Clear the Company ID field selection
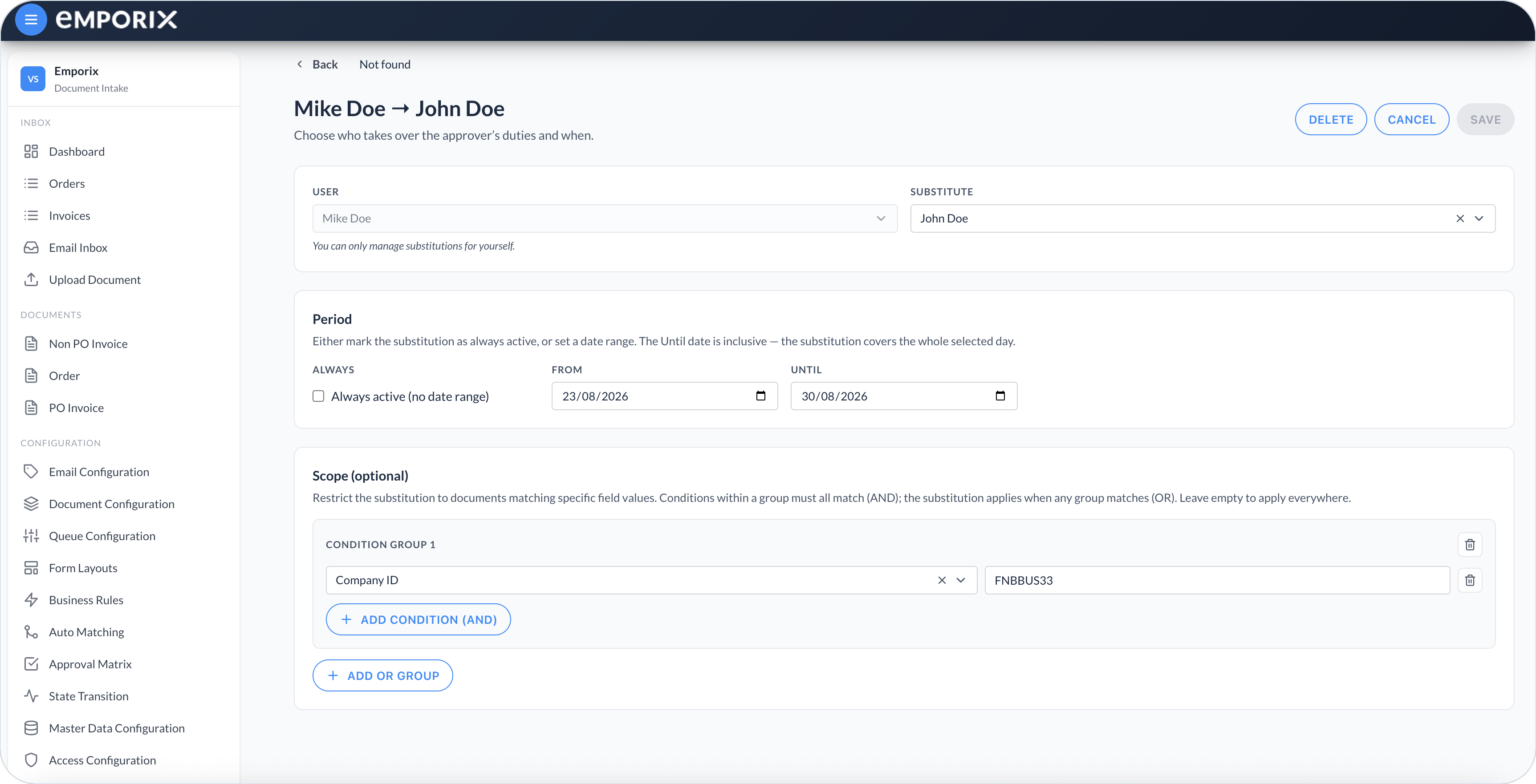 point(942,580)
